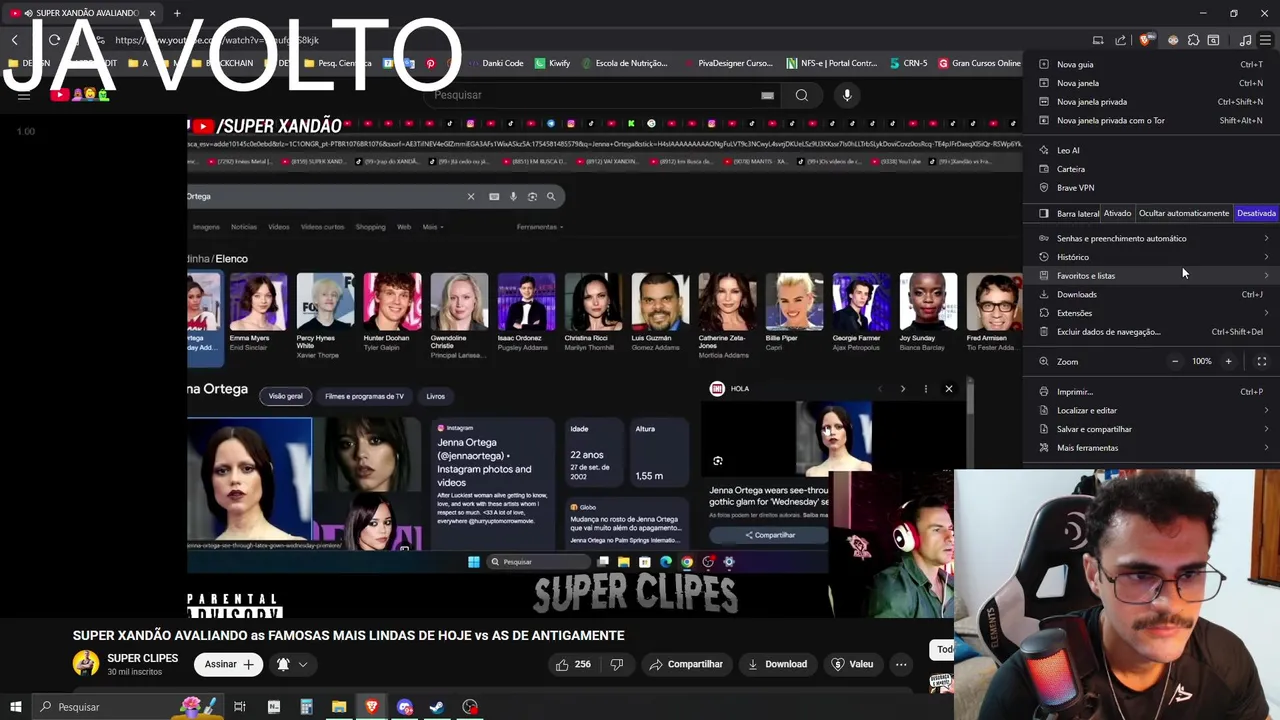Viewport: 1280px width, 720px height.
Task: Decrease zoom with the minus button
Action: [1175, 361]
